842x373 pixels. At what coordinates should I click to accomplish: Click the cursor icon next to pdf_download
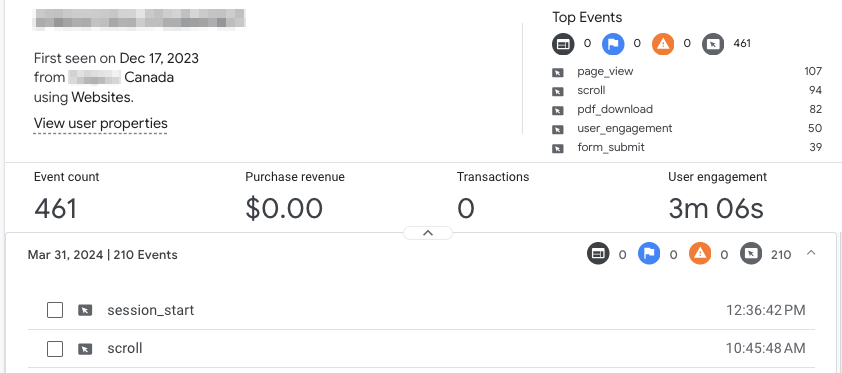tap(558, 110)
